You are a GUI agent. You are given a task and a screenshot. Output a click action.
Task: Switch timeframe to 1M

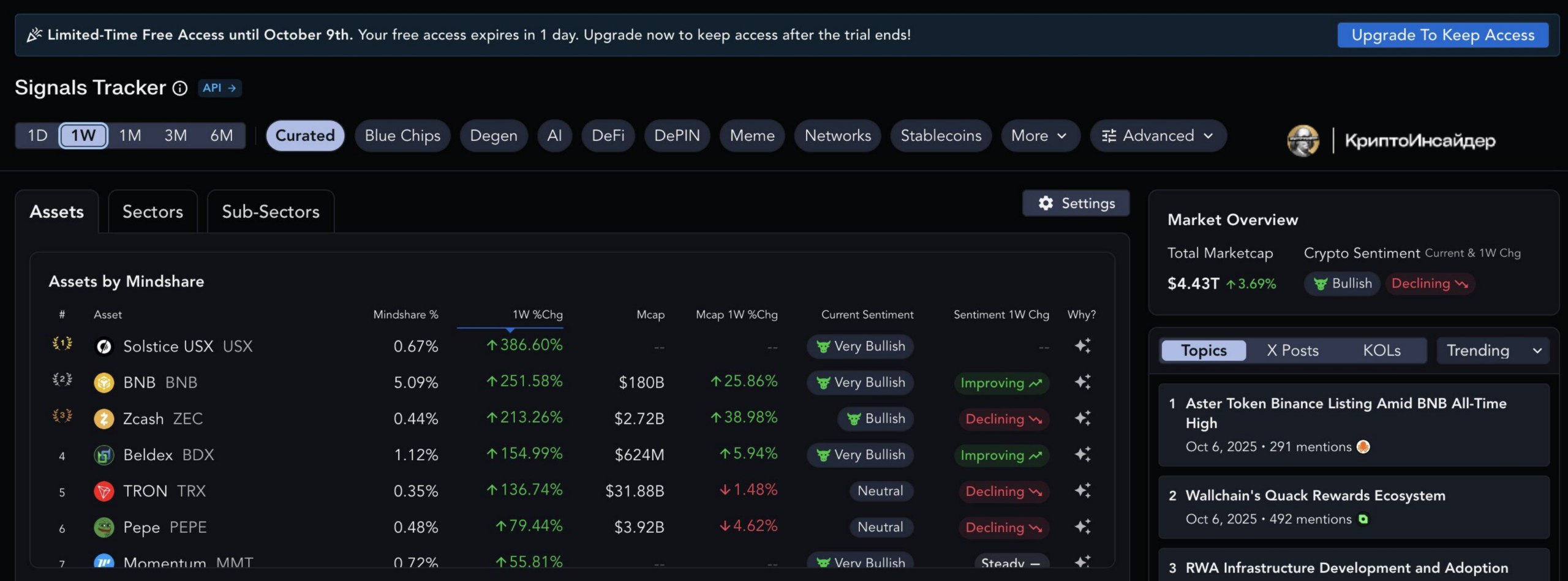click(x=130, y=135)
